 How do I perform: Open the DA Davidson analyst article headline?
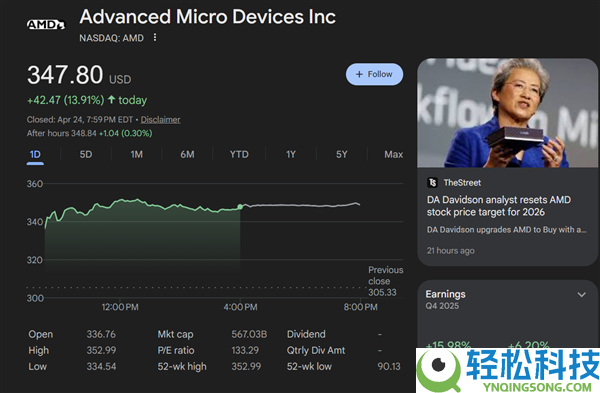pos(499,206)
